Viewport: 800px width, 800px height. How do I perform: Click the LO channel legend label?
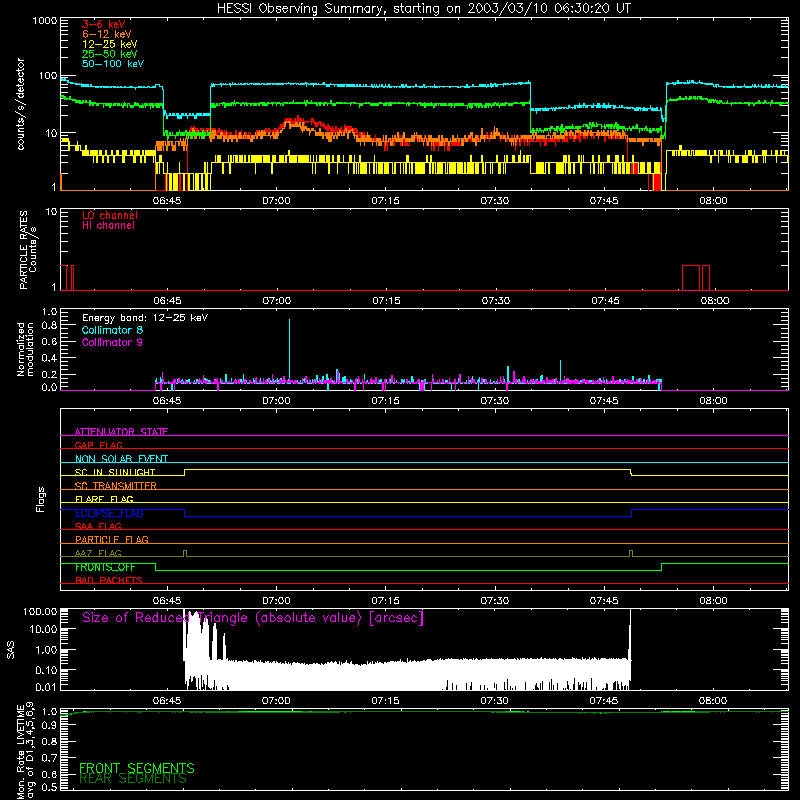(x=110, y=215)
